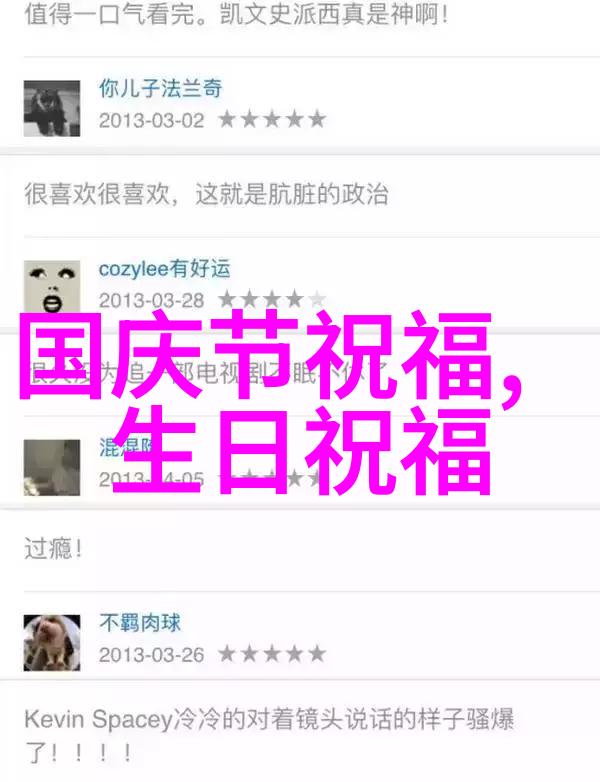Open the review mentioning Kevin Spacey
This screenshot has height=782, width=600.
pyautogui.click(x=269, y=736)
